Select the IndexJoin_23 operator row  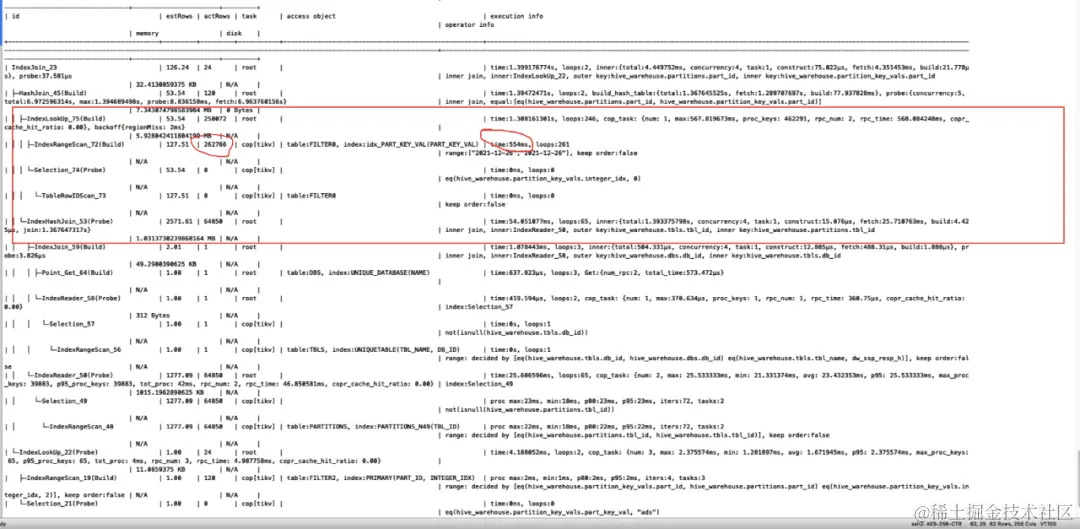pyautogui.click(x=486, y=68)
